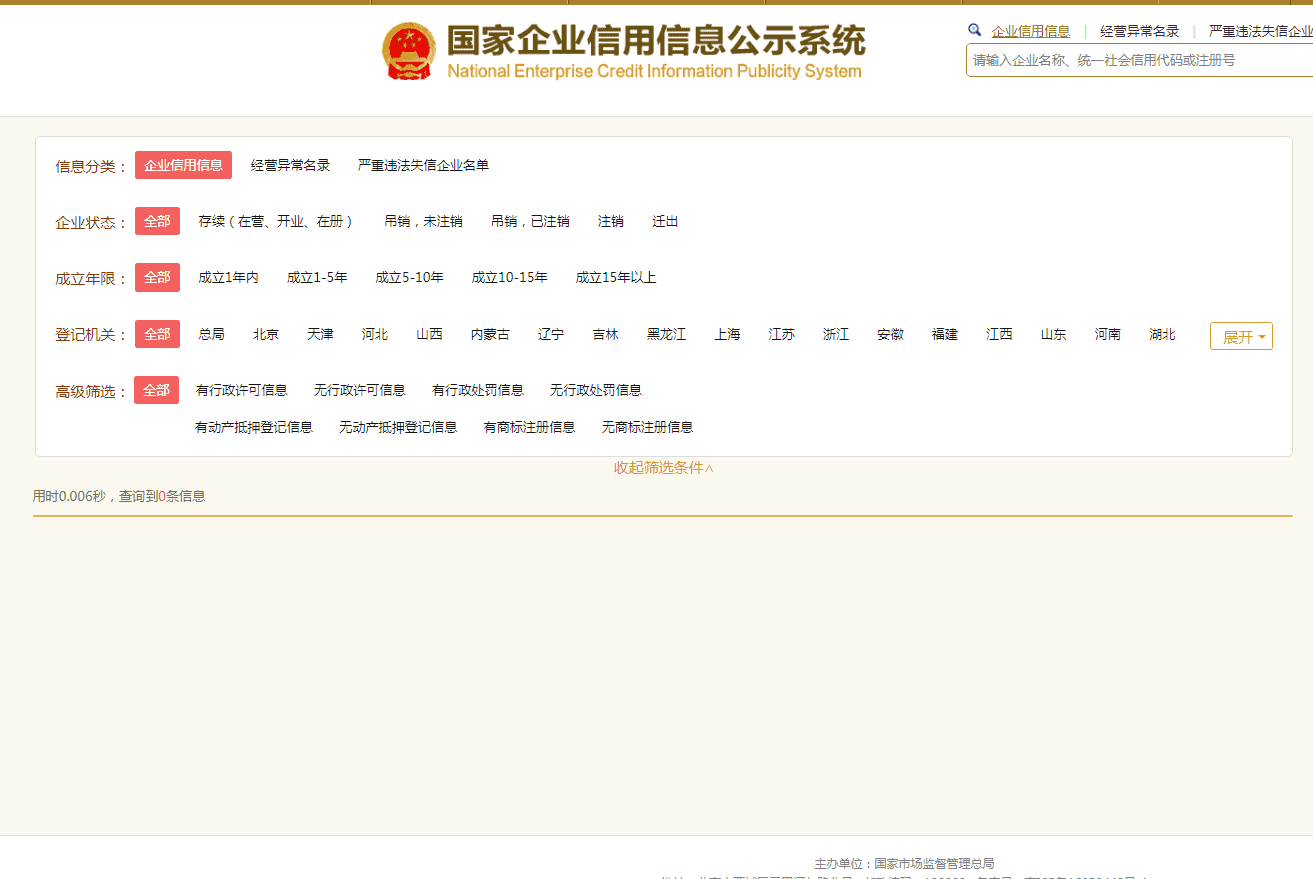Image resolution: width=1313 pixels, height=879 pixels.
Task: Select 江西 registration authority
Action: (999, 334)
